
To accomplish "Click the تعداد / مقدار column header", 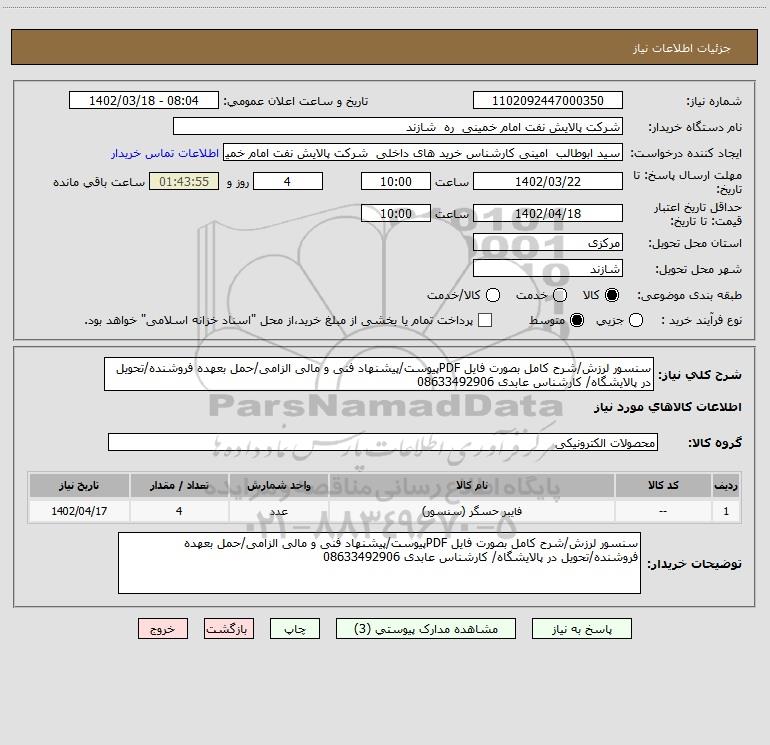I will click(179, 485).
